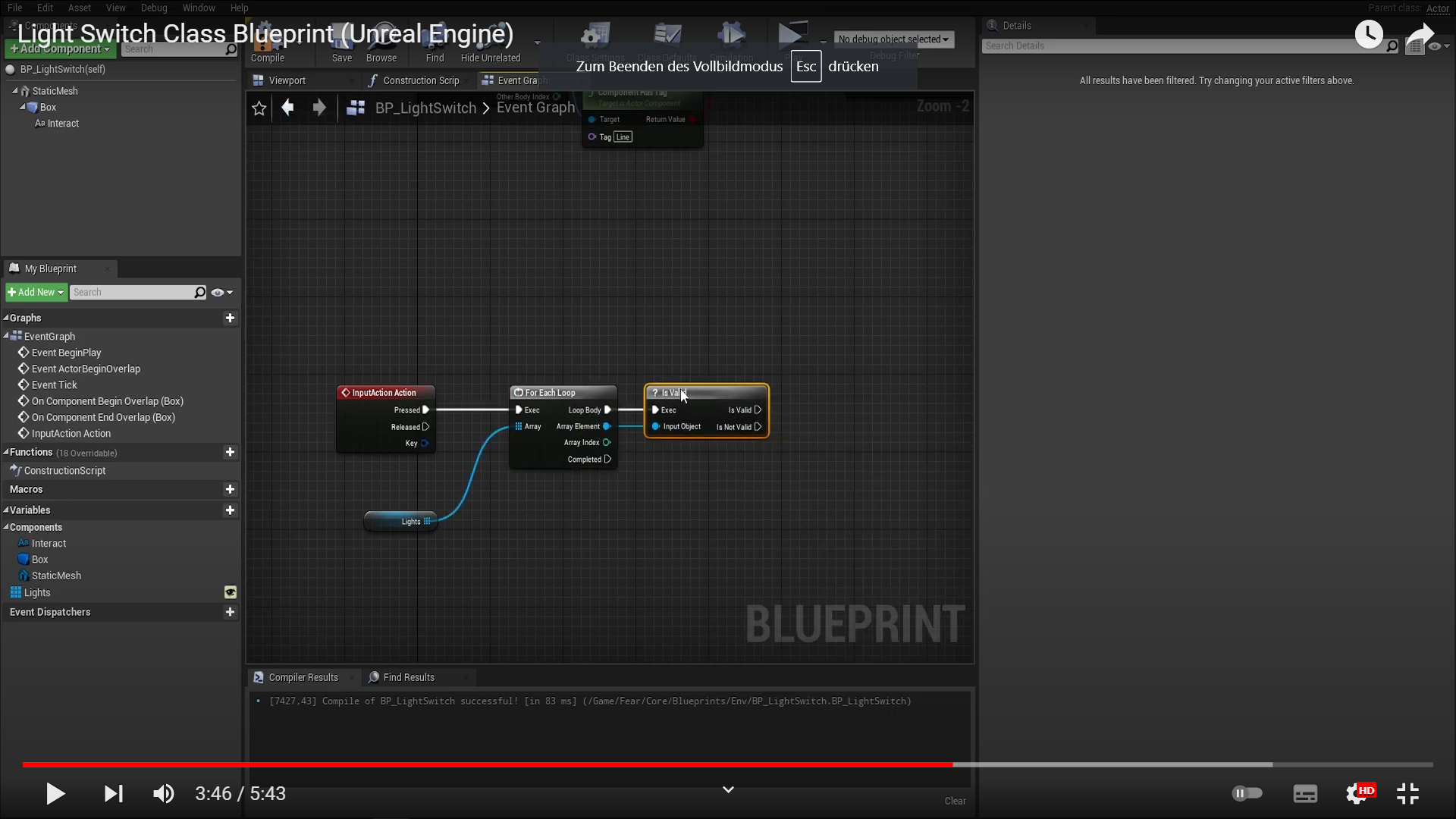Navigate back in graph history

point(287,108)
